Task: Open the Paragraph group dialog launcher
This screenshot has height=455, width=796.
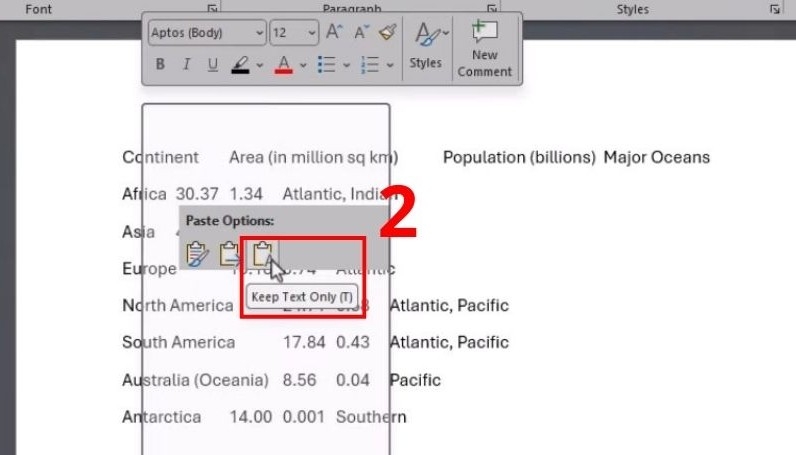Action: (x=491, y=9)
